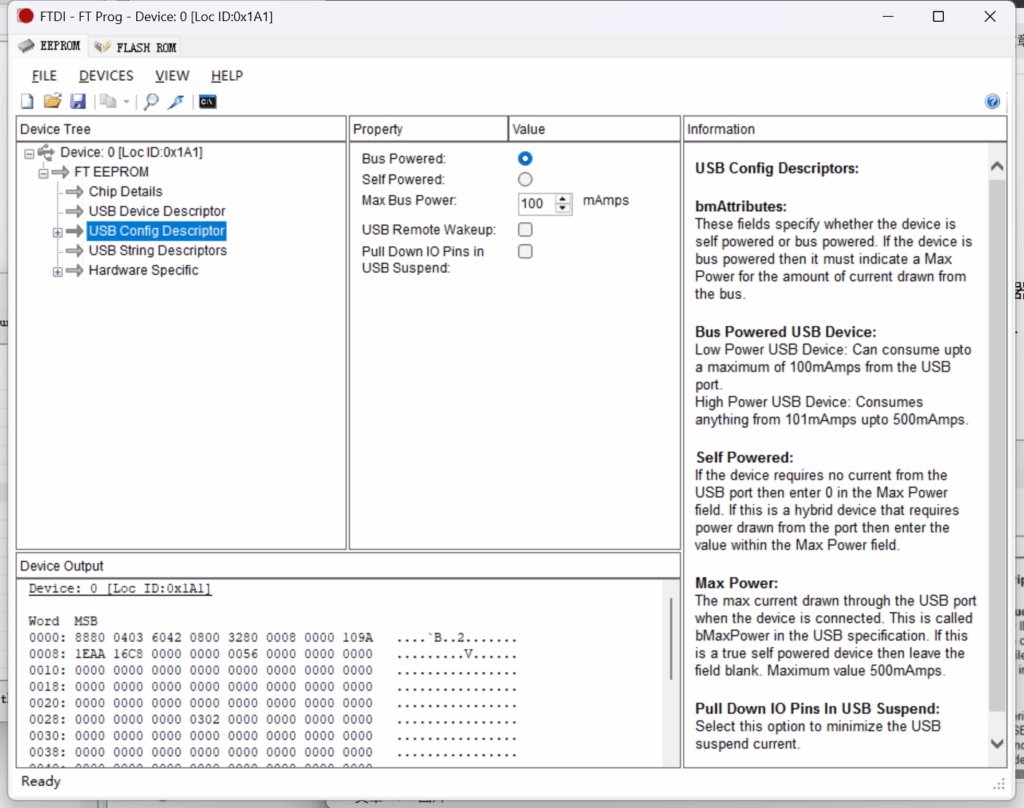This screenshot has width=1024, height=808.
Task: Open the HELP menu
Action: click(227, 76)
